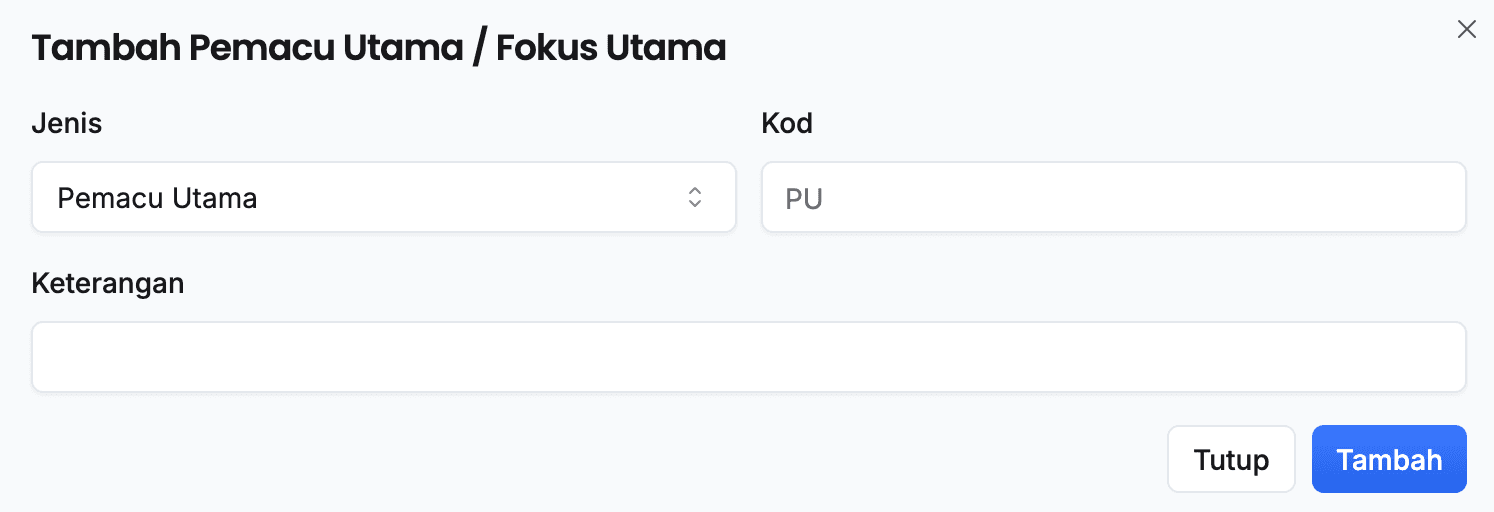This screenshot has width=1494, height=512.
Task: Focus the Keterangan text field
Action: click(x=748, y=357)
